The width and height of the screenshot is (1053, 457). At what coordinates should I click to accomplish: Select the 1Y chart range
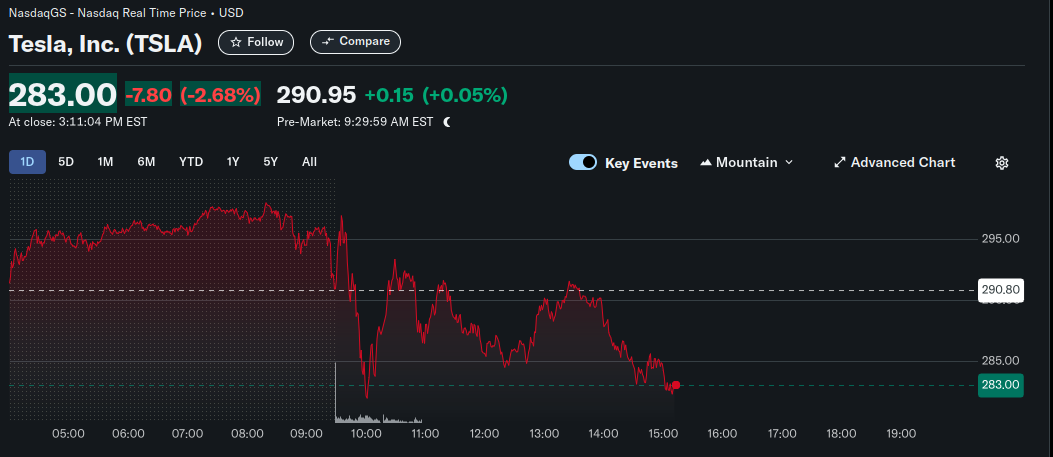233,162
